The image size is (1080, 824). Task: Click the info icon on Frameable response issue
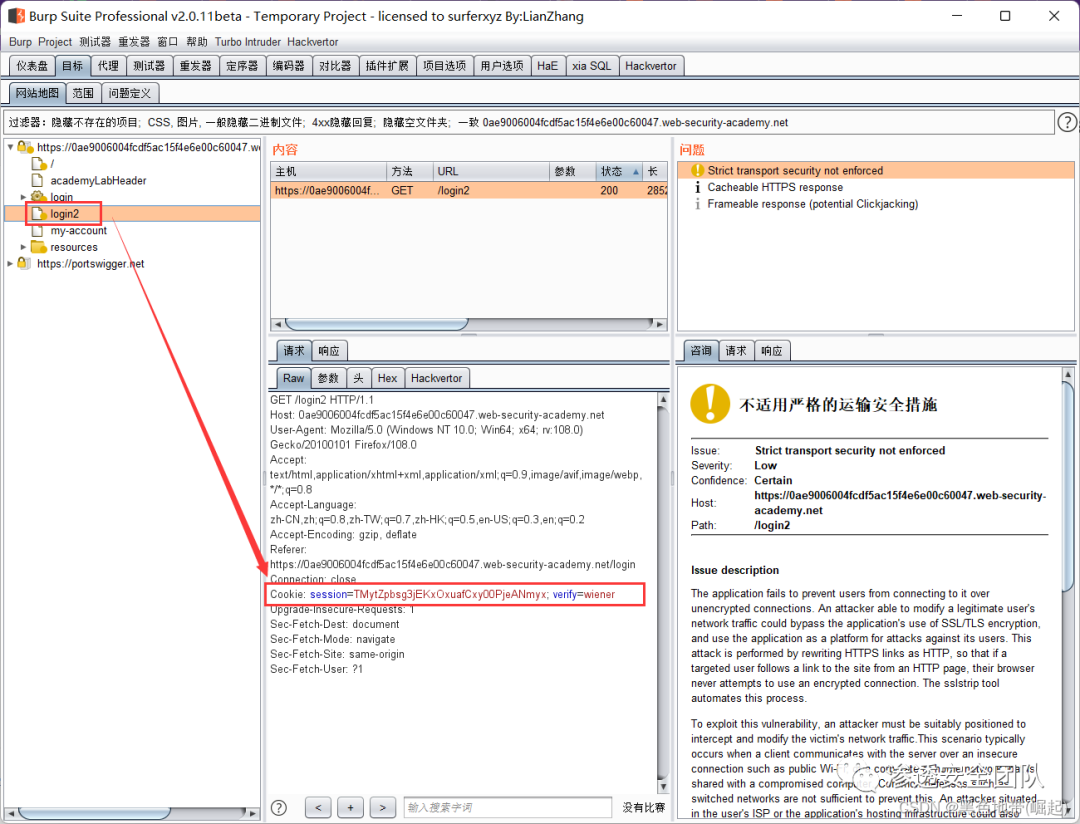698,204
